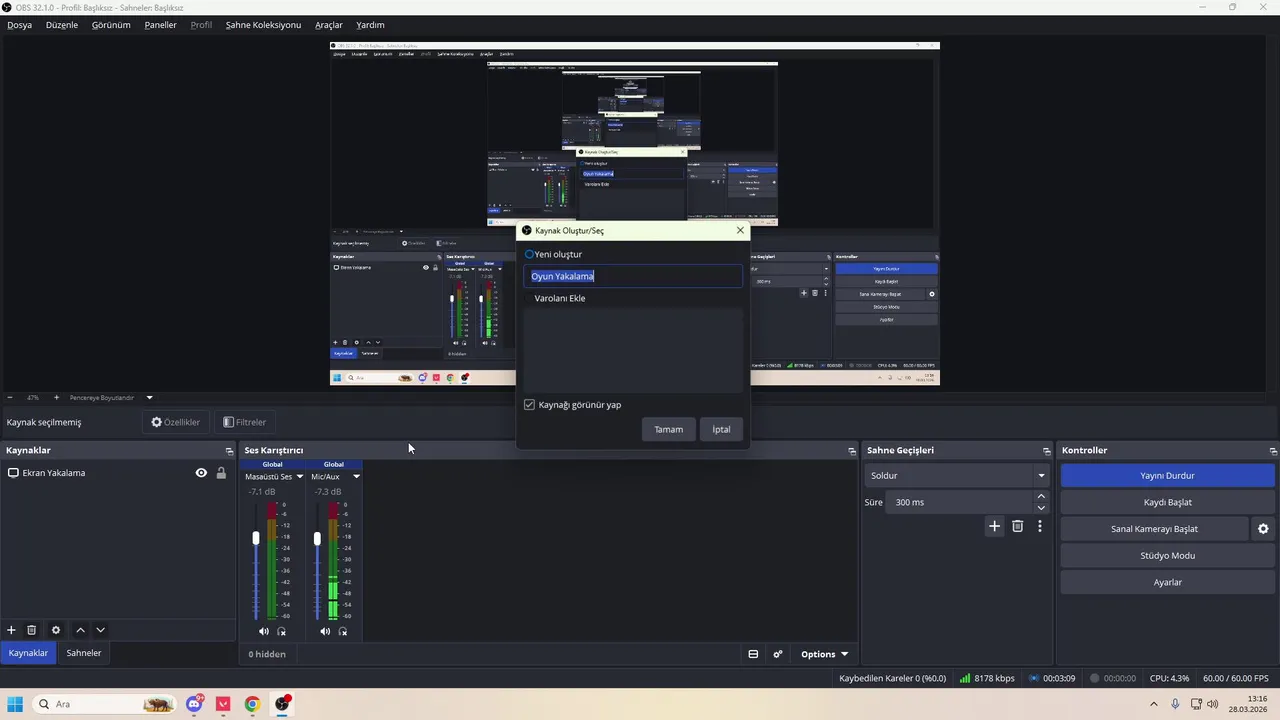
Task: Uncheck Kaynağı görünür yap checkbox
Action: pyautogui.click(x=529, y=405)
